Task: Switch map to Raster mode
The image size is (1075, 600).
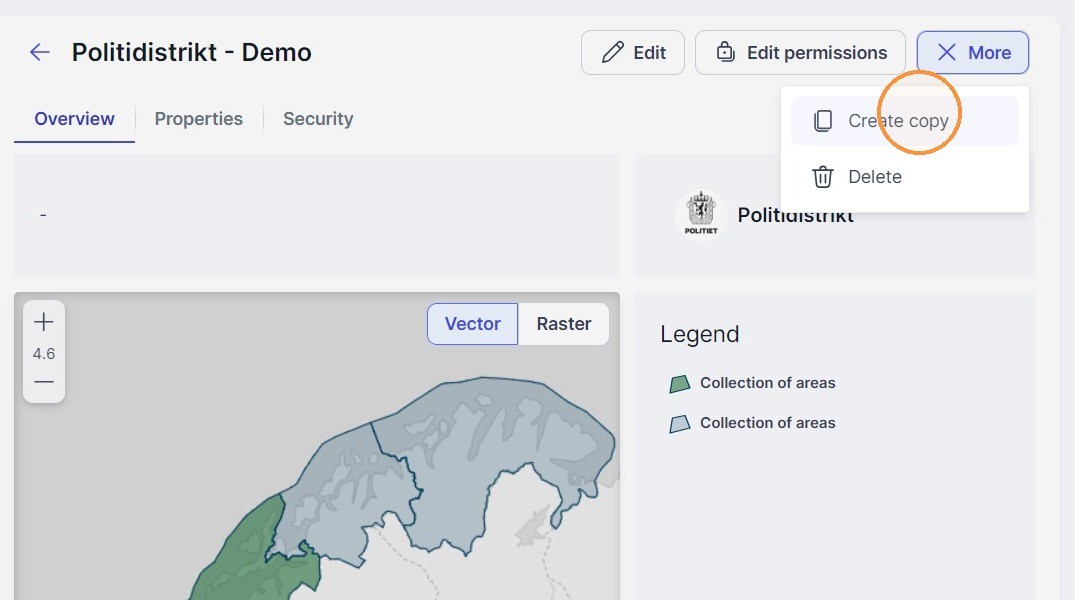Action: pos(564,324)
